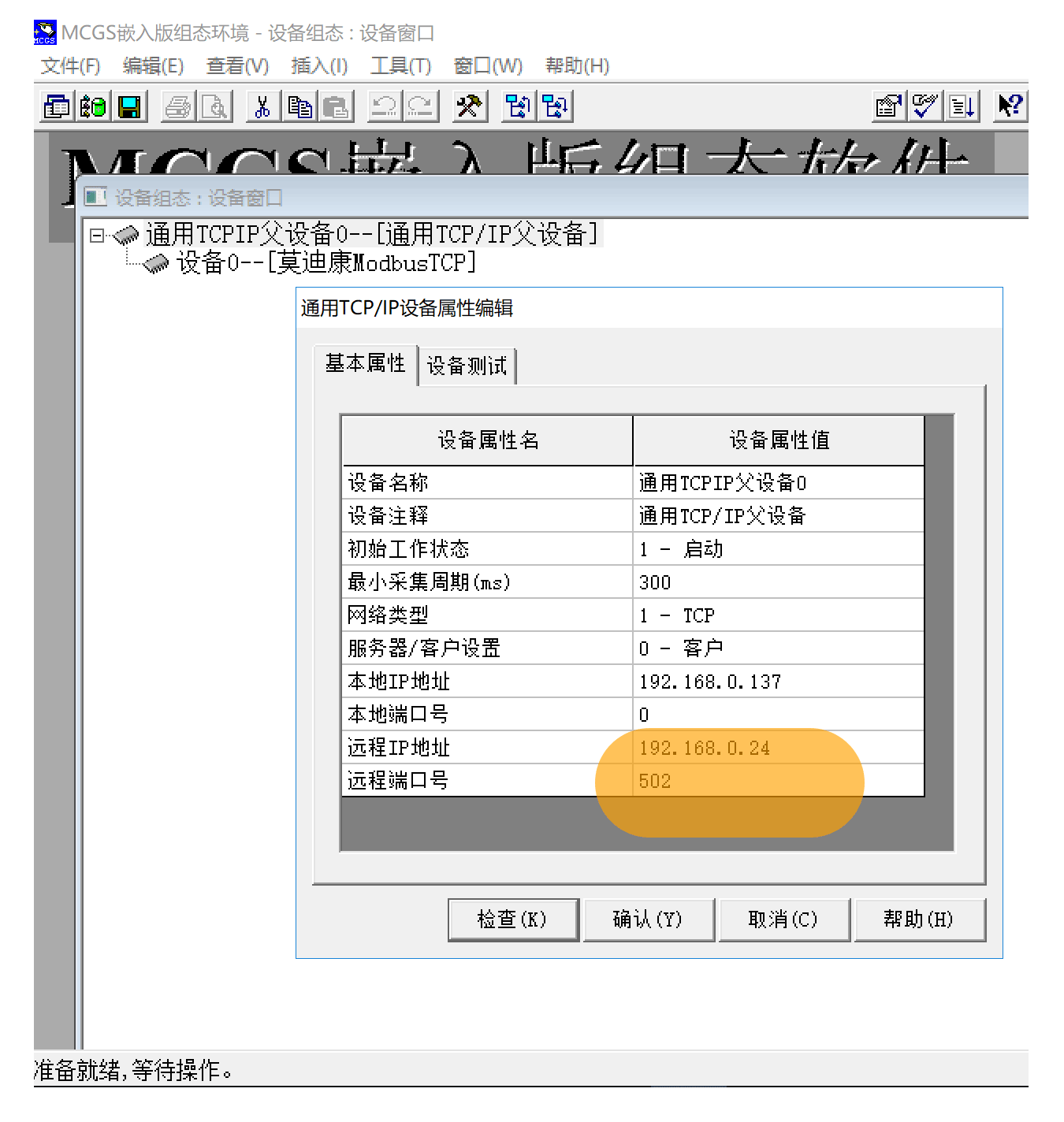
Task: Save the project using the save icon
Action: pyautogui.click(x=128, y=106)
